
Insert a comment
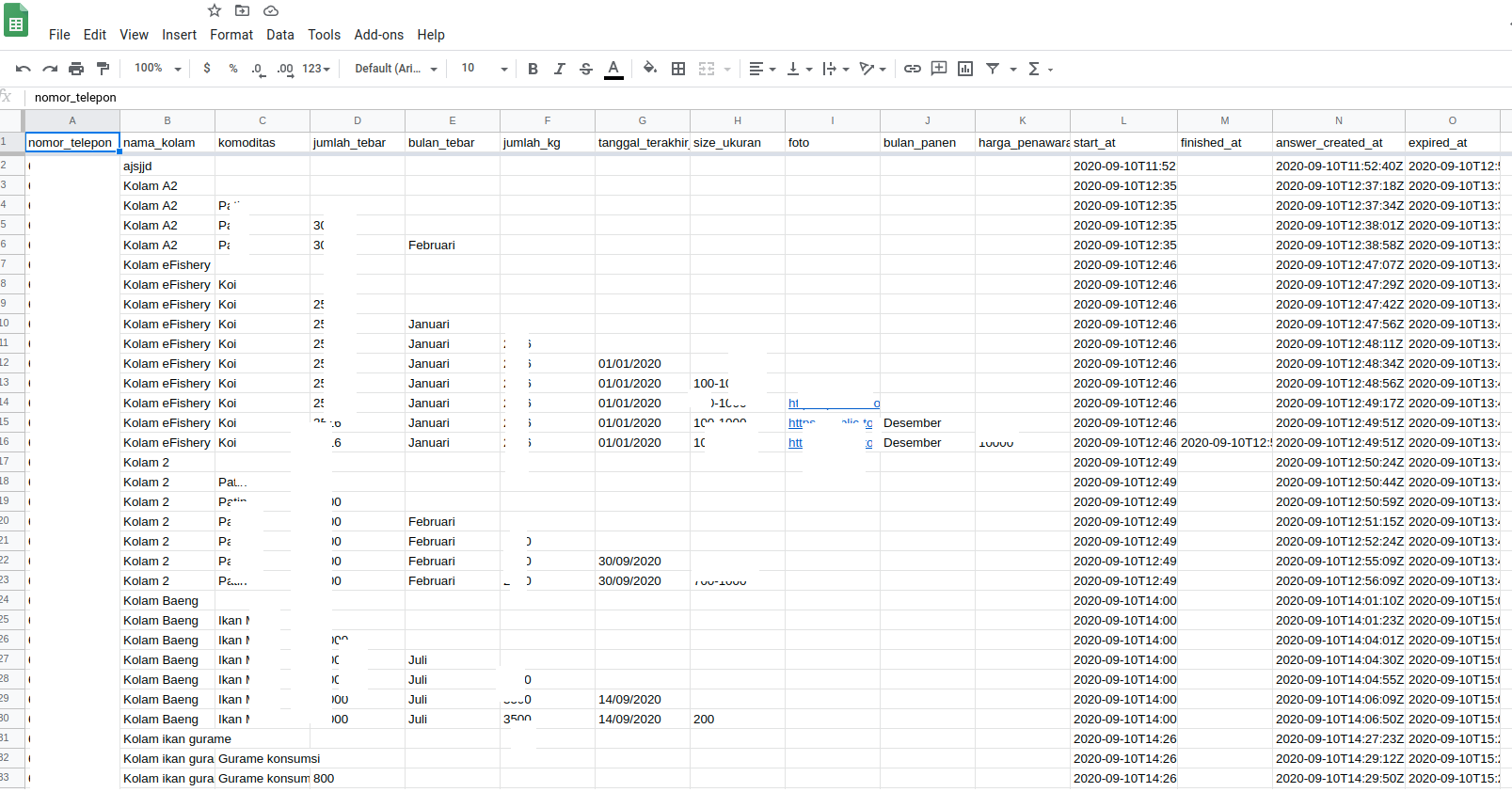pyautogui.click(x=939, y=69)
